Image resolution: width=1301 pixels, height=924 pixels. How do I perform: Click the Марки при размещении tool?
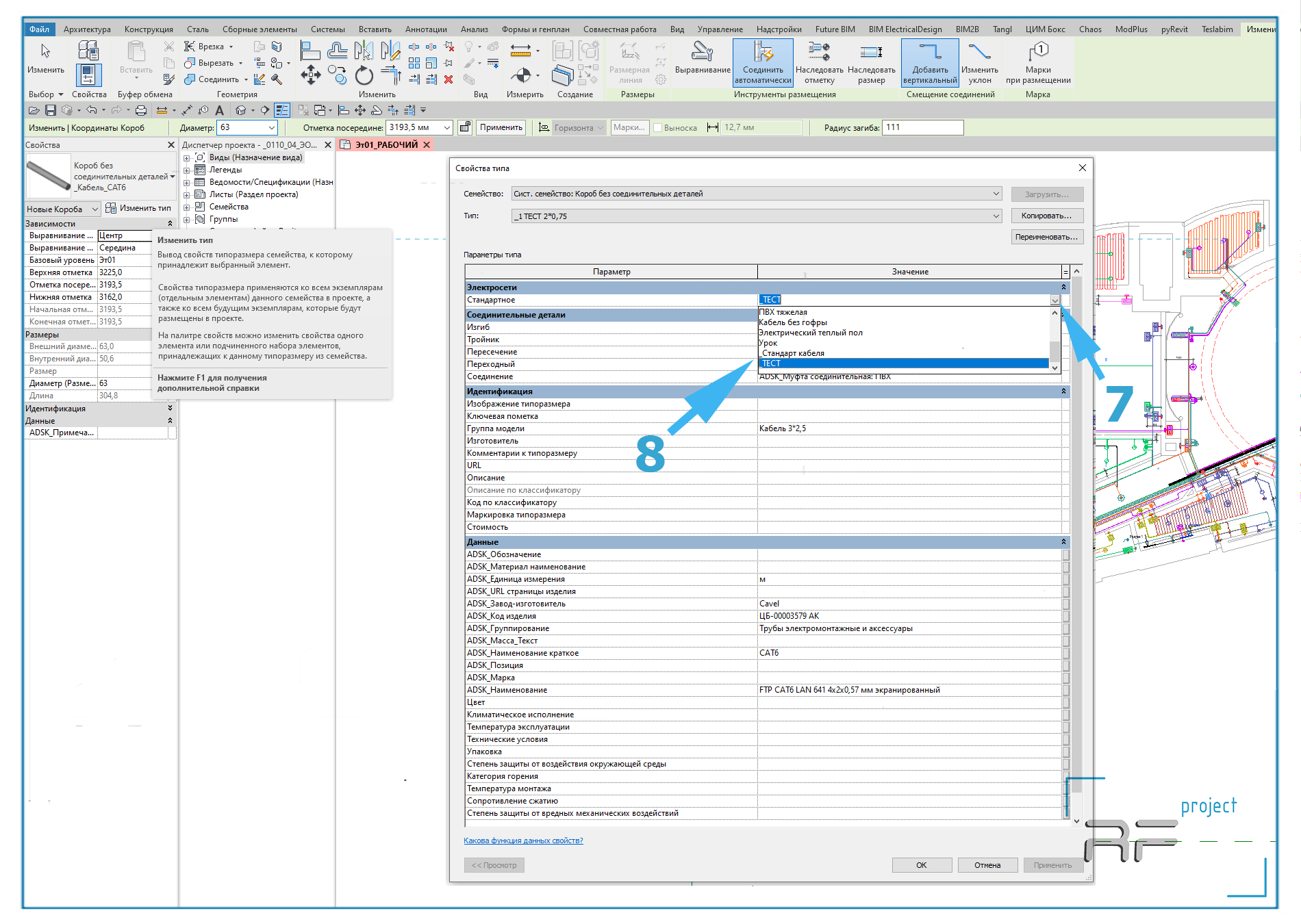coord(1038,62)
